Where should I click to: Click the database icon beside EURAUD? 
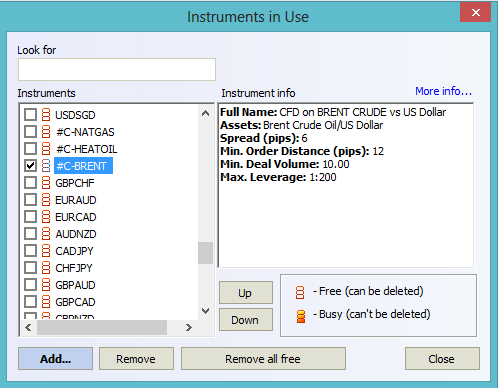[x=46, y=200]
